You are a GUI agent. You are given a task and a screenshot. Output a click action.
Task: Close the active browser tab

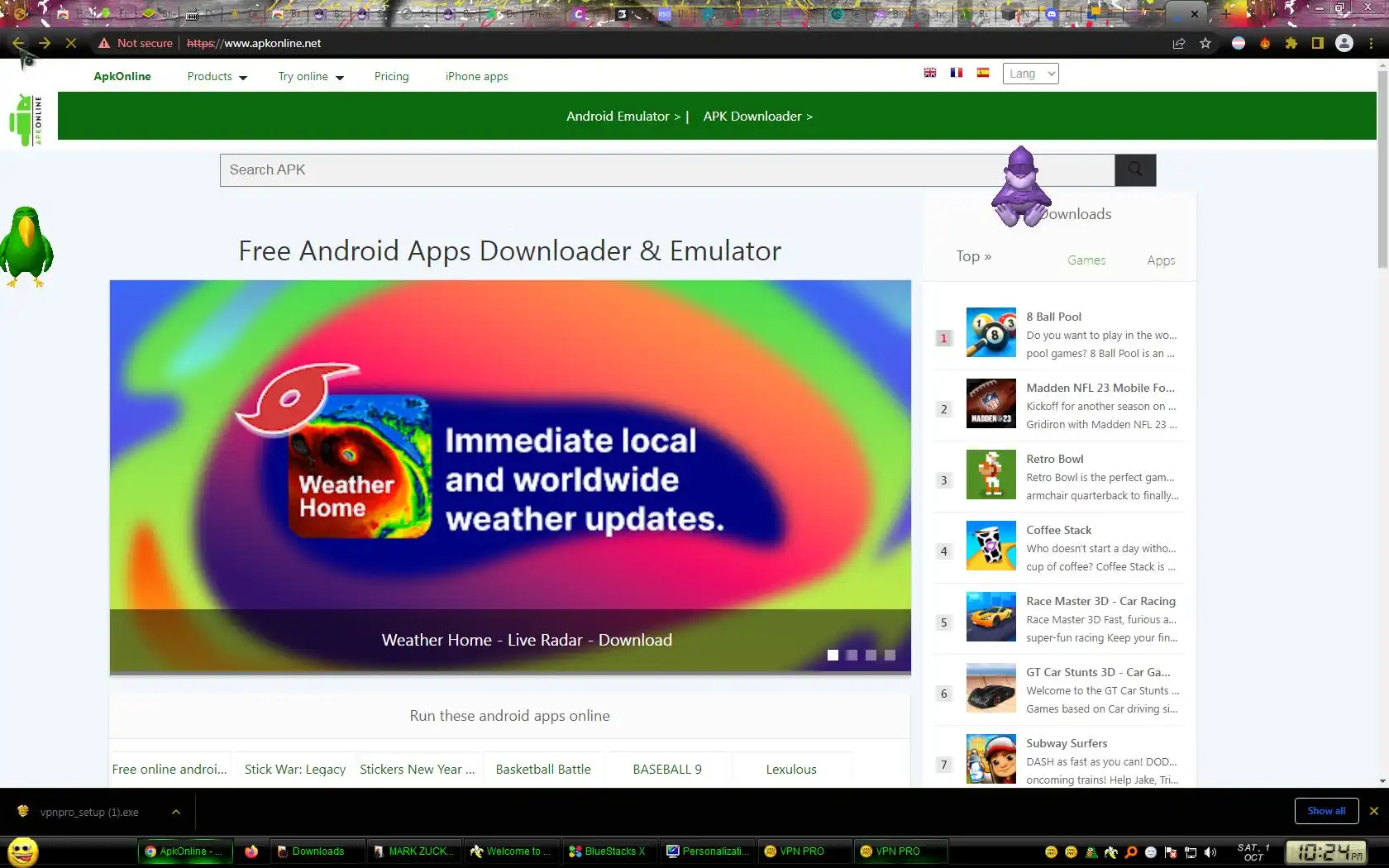(x=1195, y=14)
